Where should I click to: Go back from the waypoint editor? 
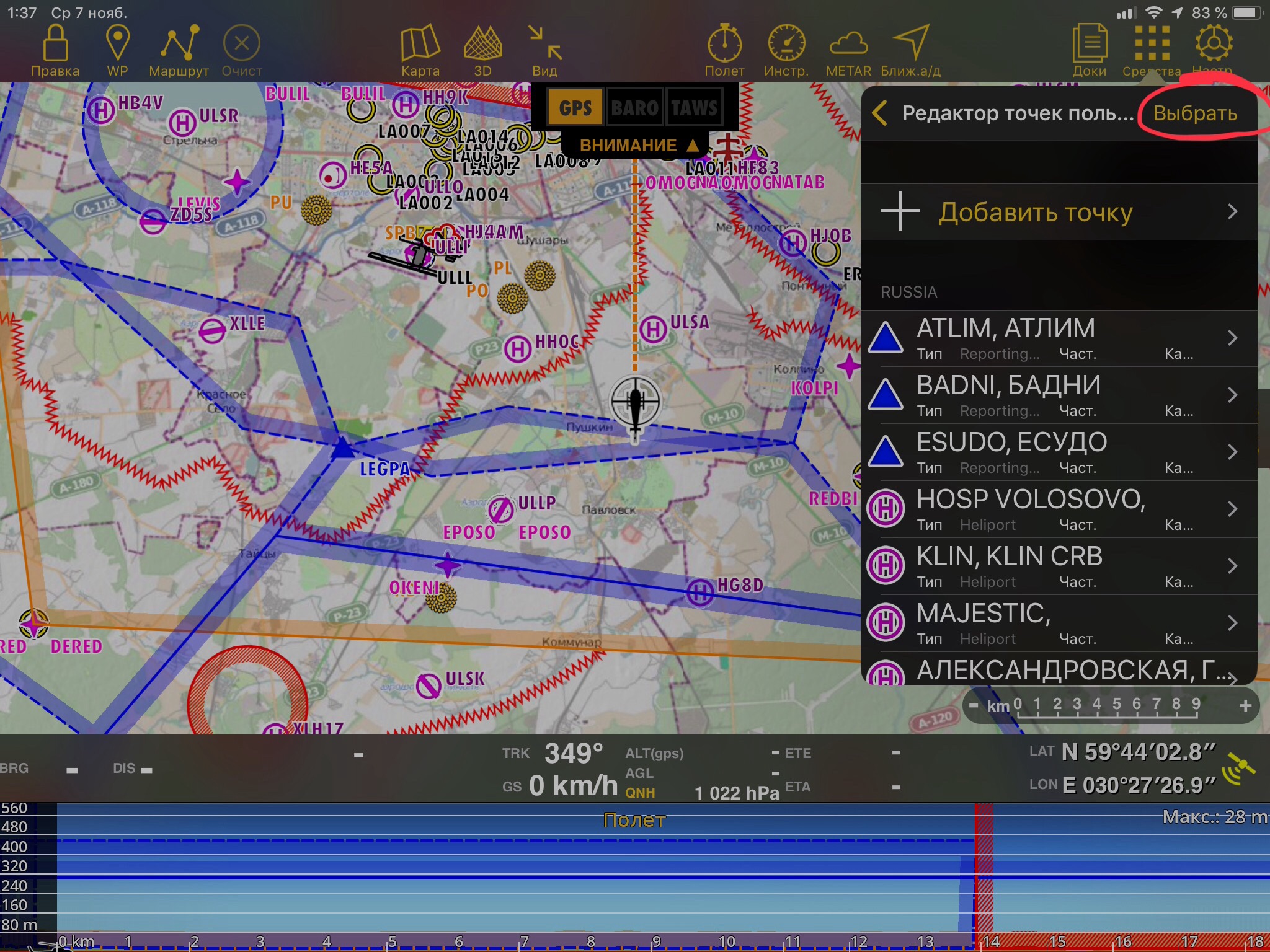coord(879,113)
